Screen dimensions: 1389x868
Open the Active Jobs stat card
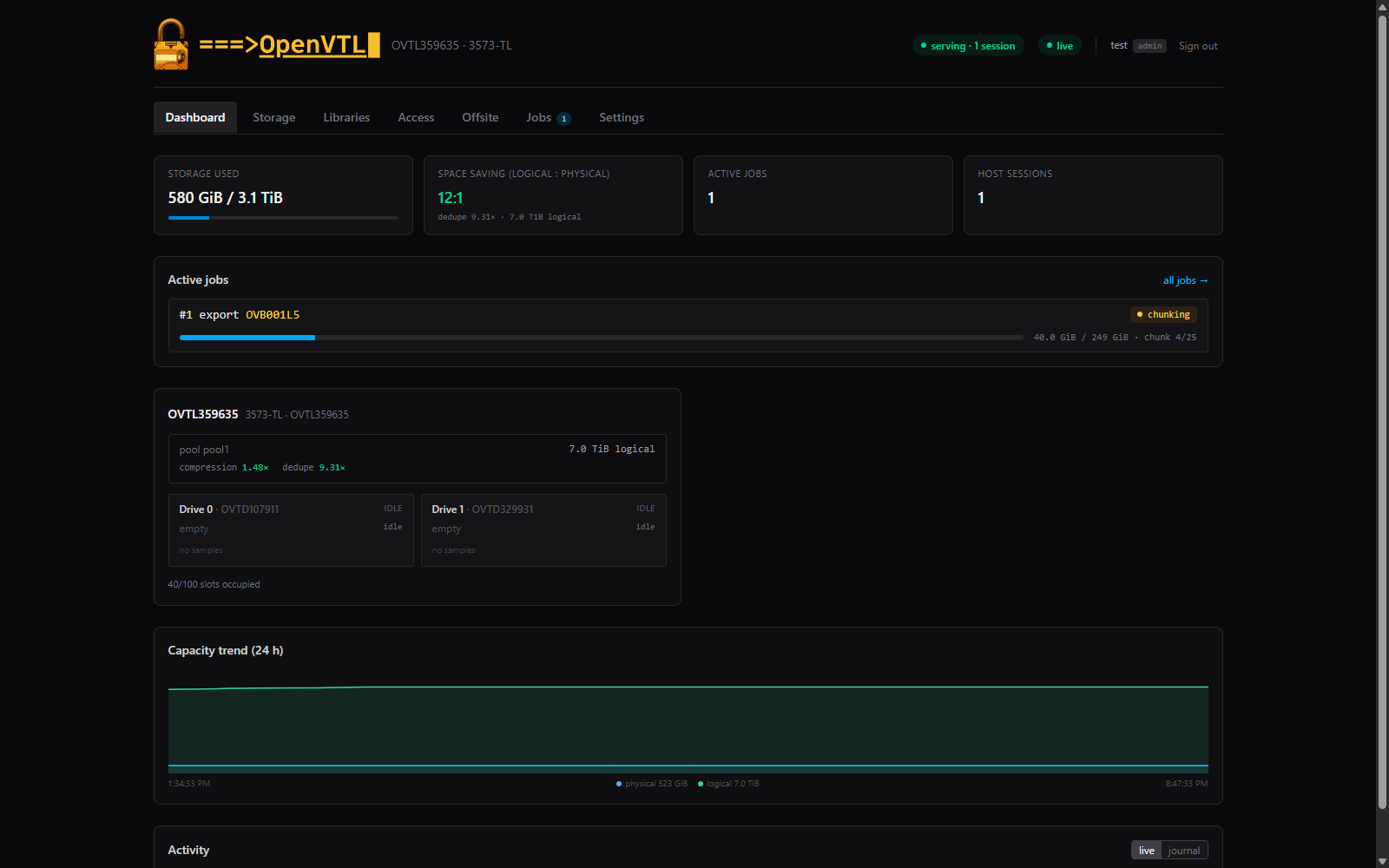[x=823, y=195]
